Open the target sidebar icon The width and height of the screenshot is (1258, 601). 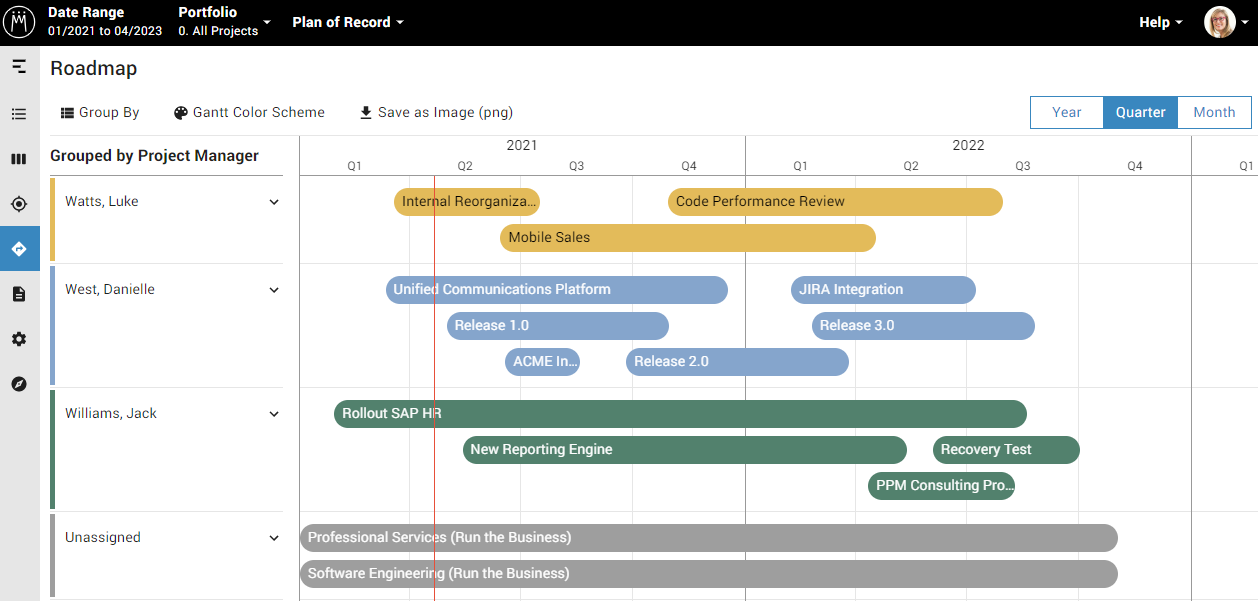tap(19, 204)
